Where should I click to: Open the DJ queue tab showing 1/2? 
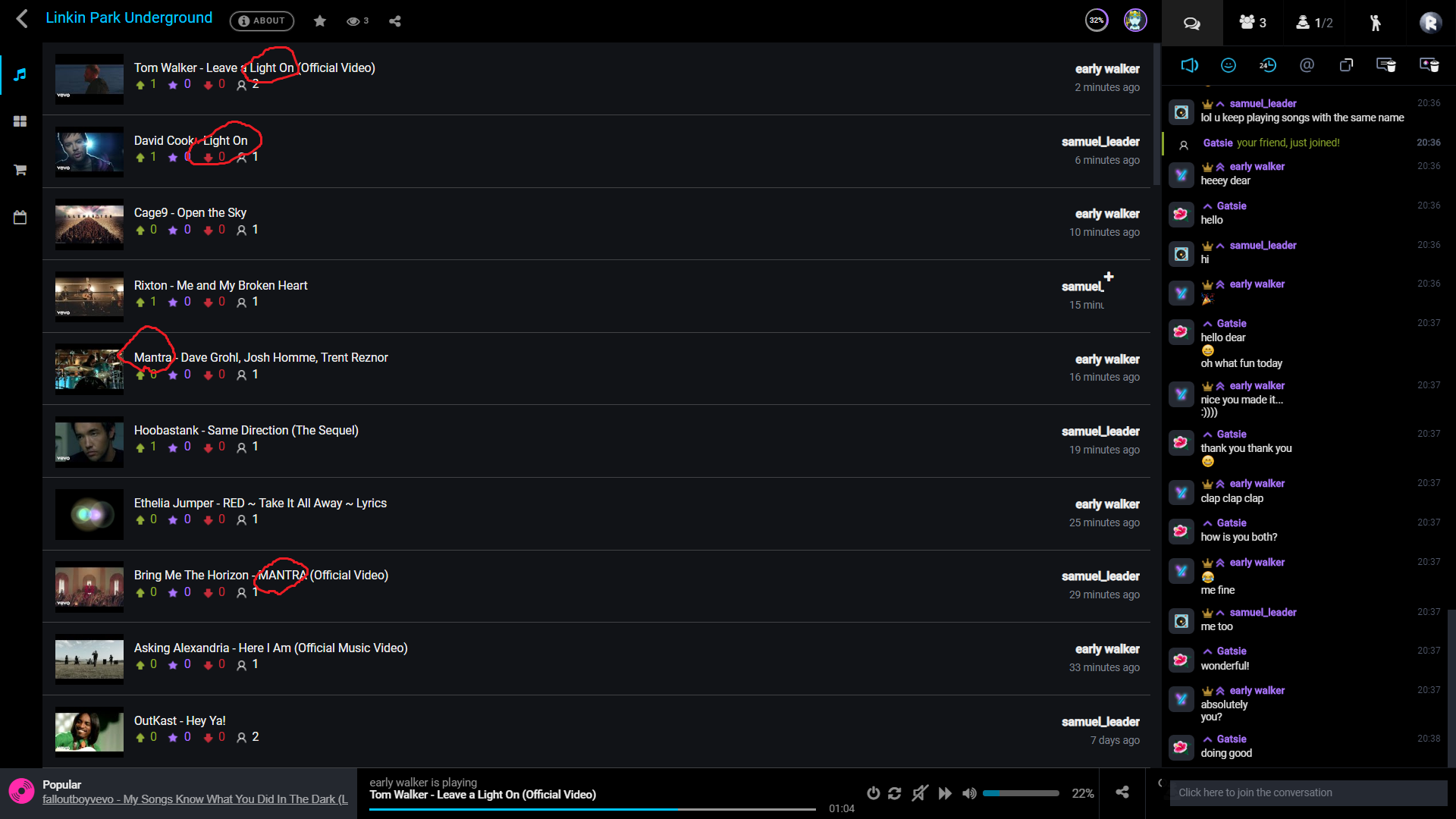tap(1314, 23)
